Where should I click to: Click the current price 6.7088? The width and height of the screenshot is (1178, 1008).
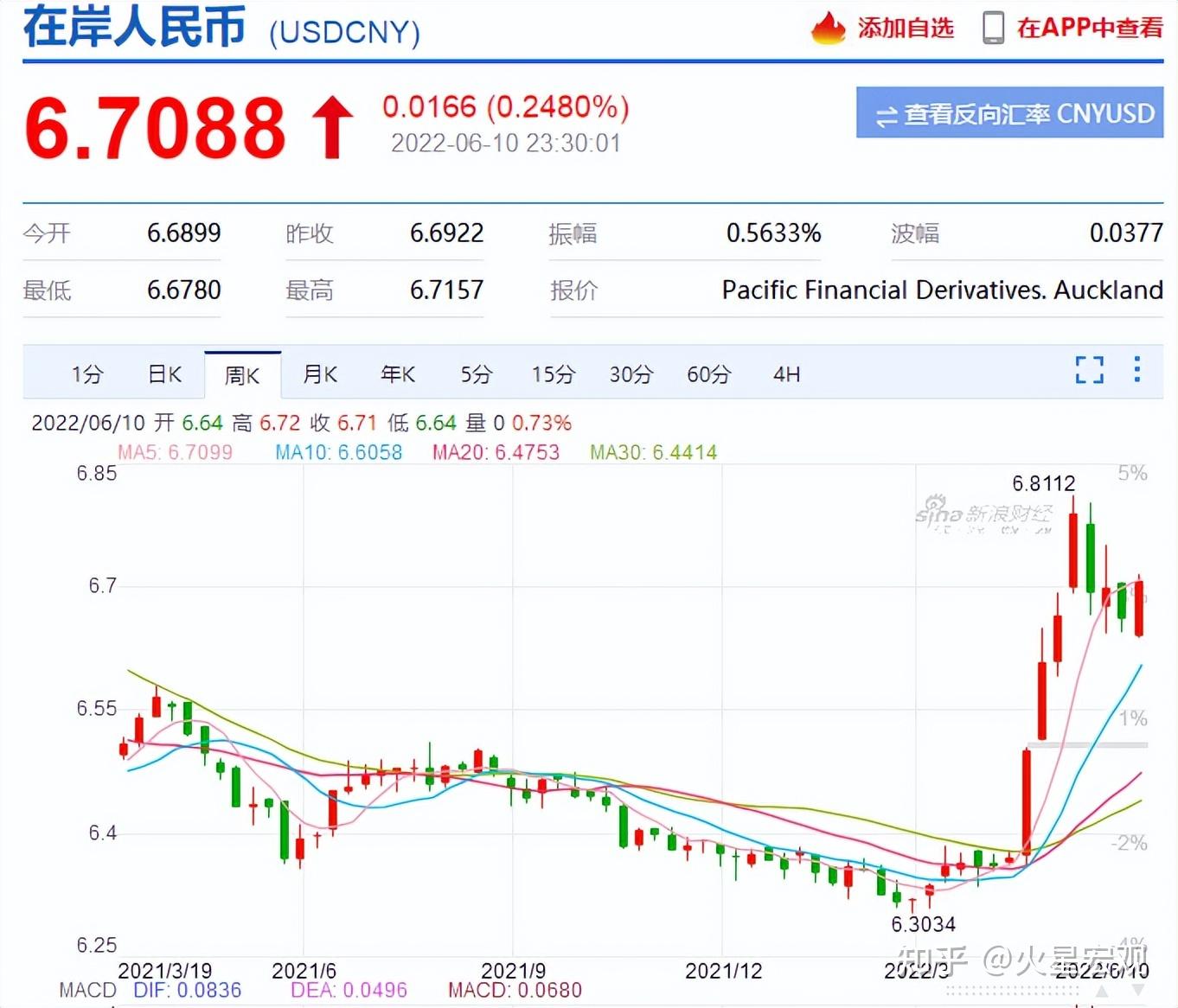[155, 128]
